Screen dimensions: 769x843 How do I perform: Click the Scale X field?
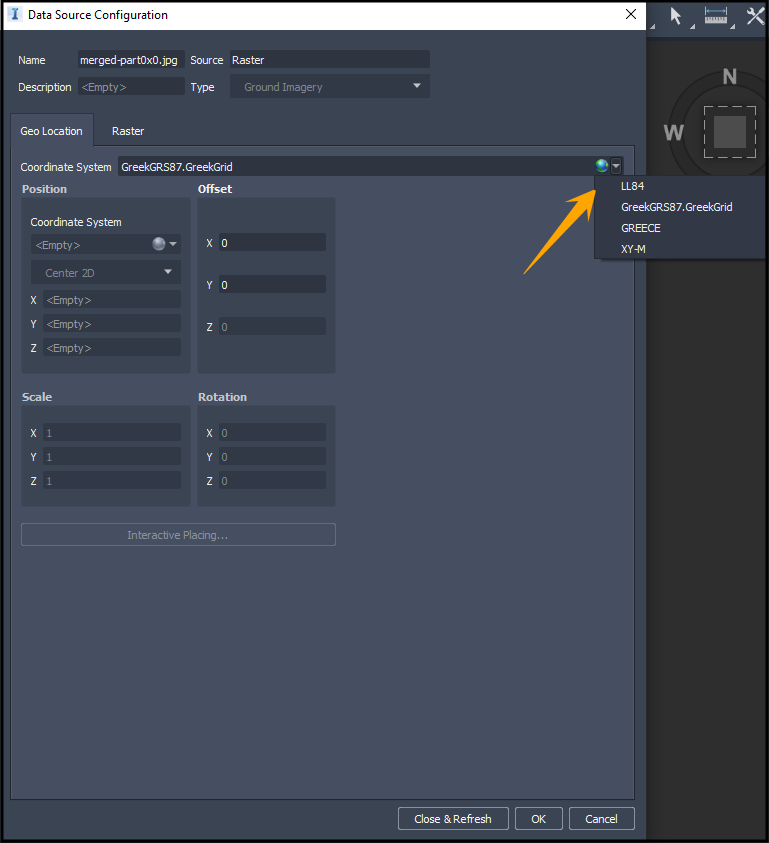[x=112, y=433]
